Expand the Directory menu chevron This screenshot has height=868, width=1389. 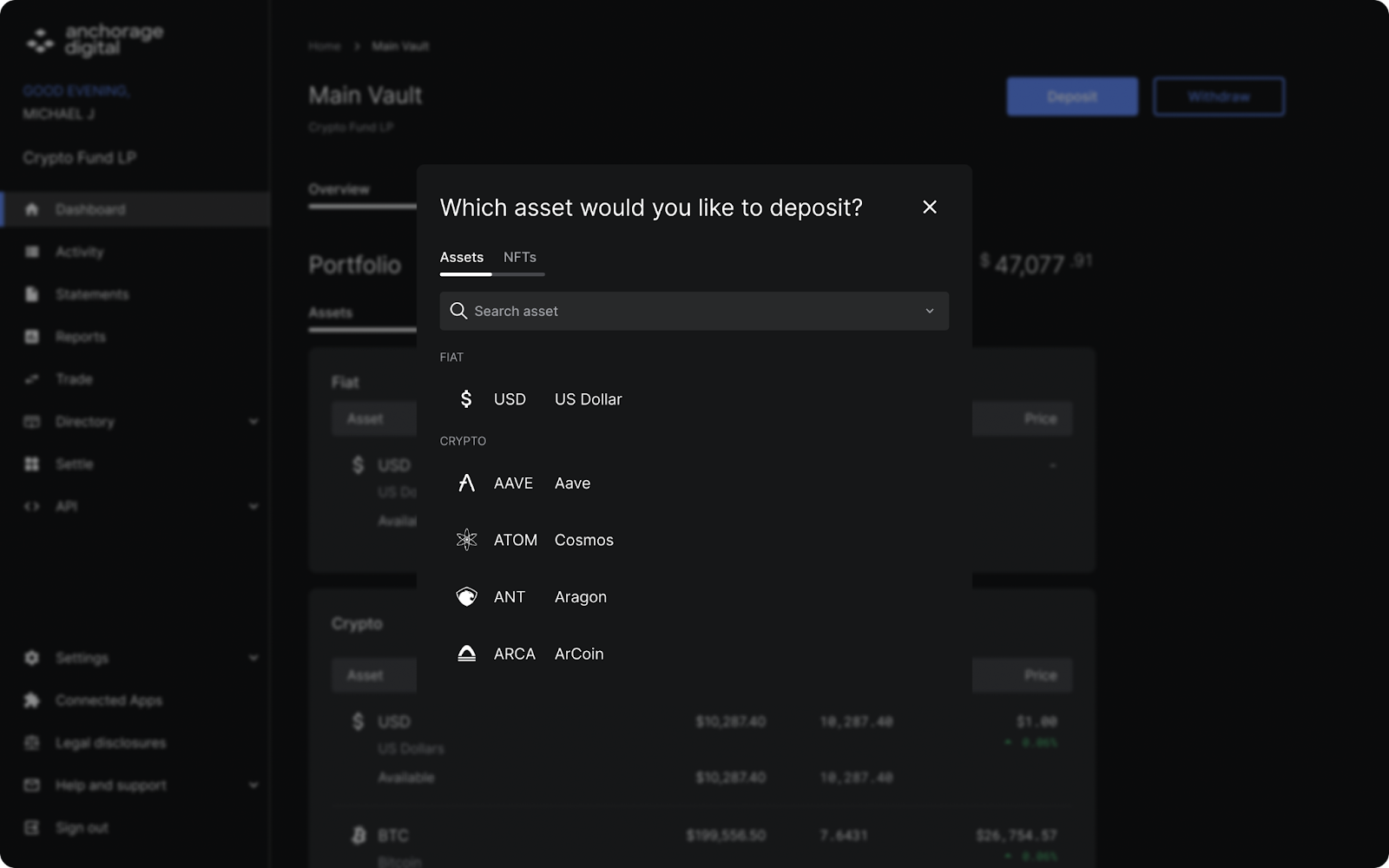[253, 422]
